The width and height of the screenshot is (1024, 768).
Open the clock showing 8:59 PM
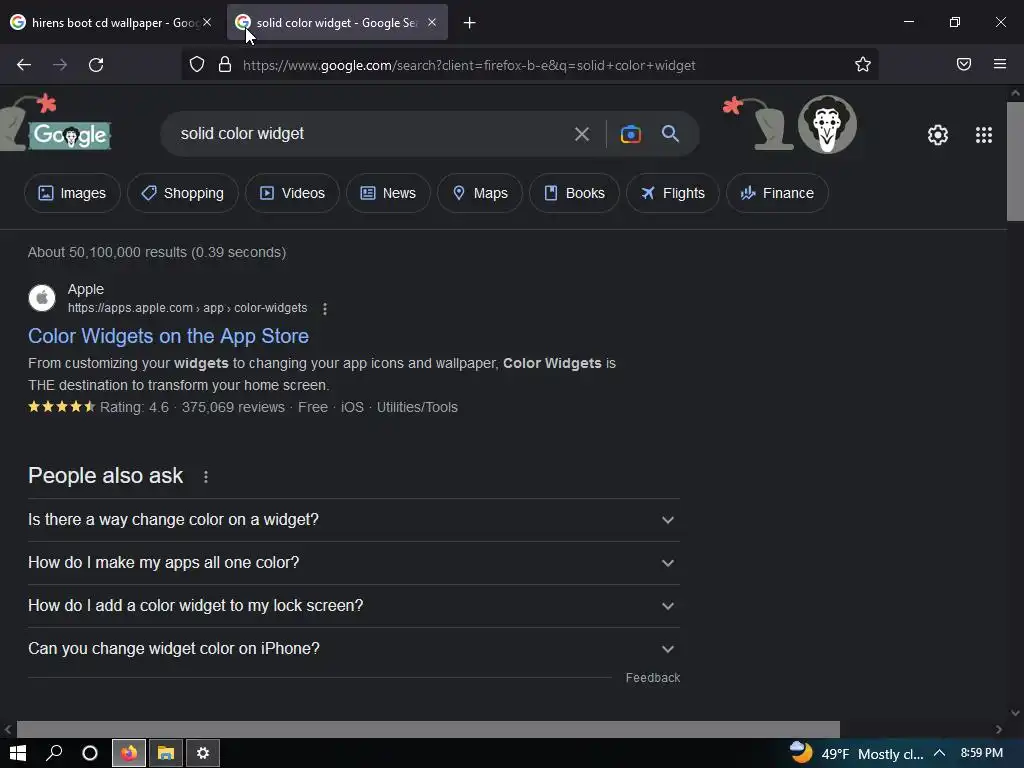tap(982, 753)
